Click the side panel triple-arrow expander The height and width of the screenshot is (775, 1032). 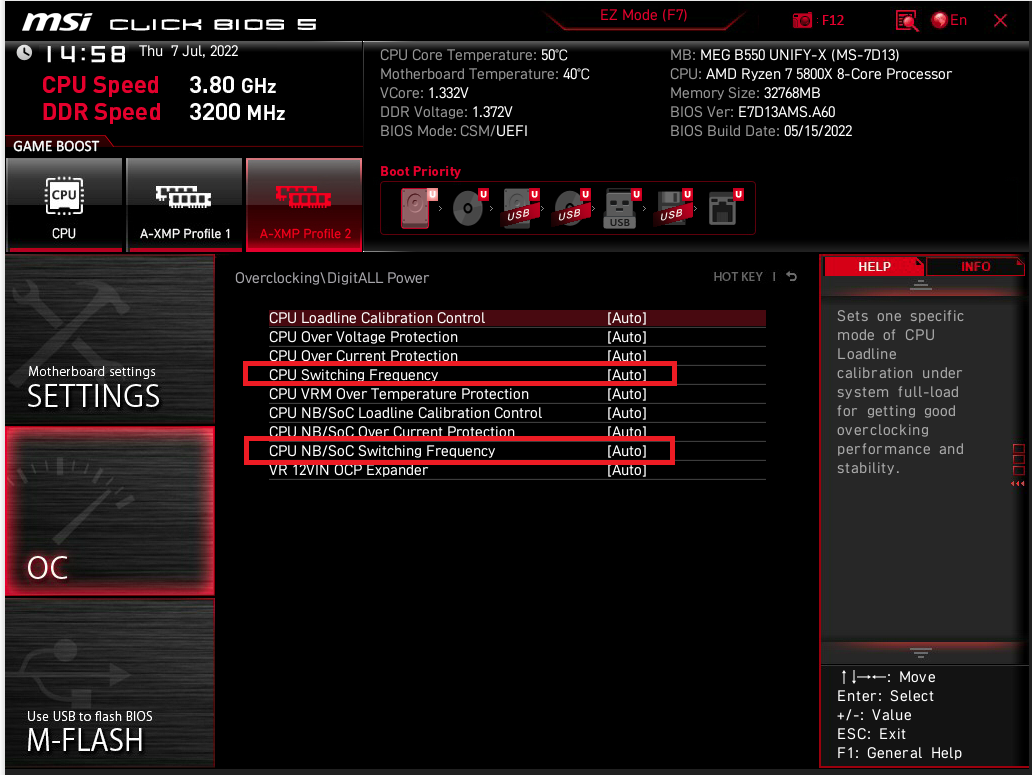[1018, 484]
